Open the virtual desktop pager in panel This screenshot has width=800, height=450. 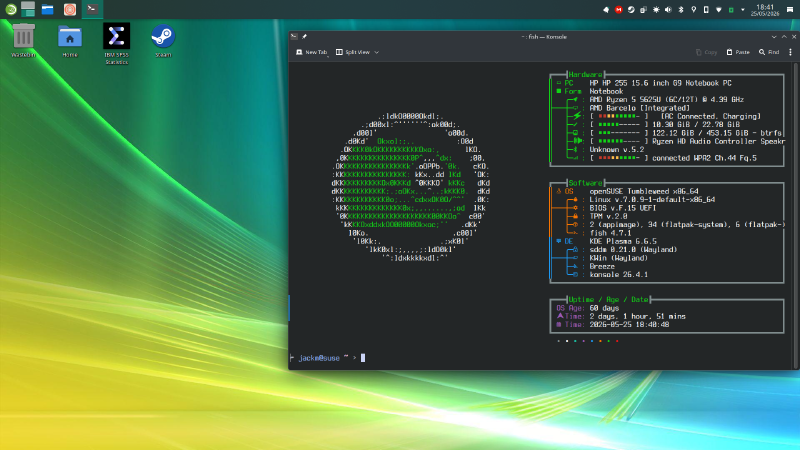pos(28,9)
